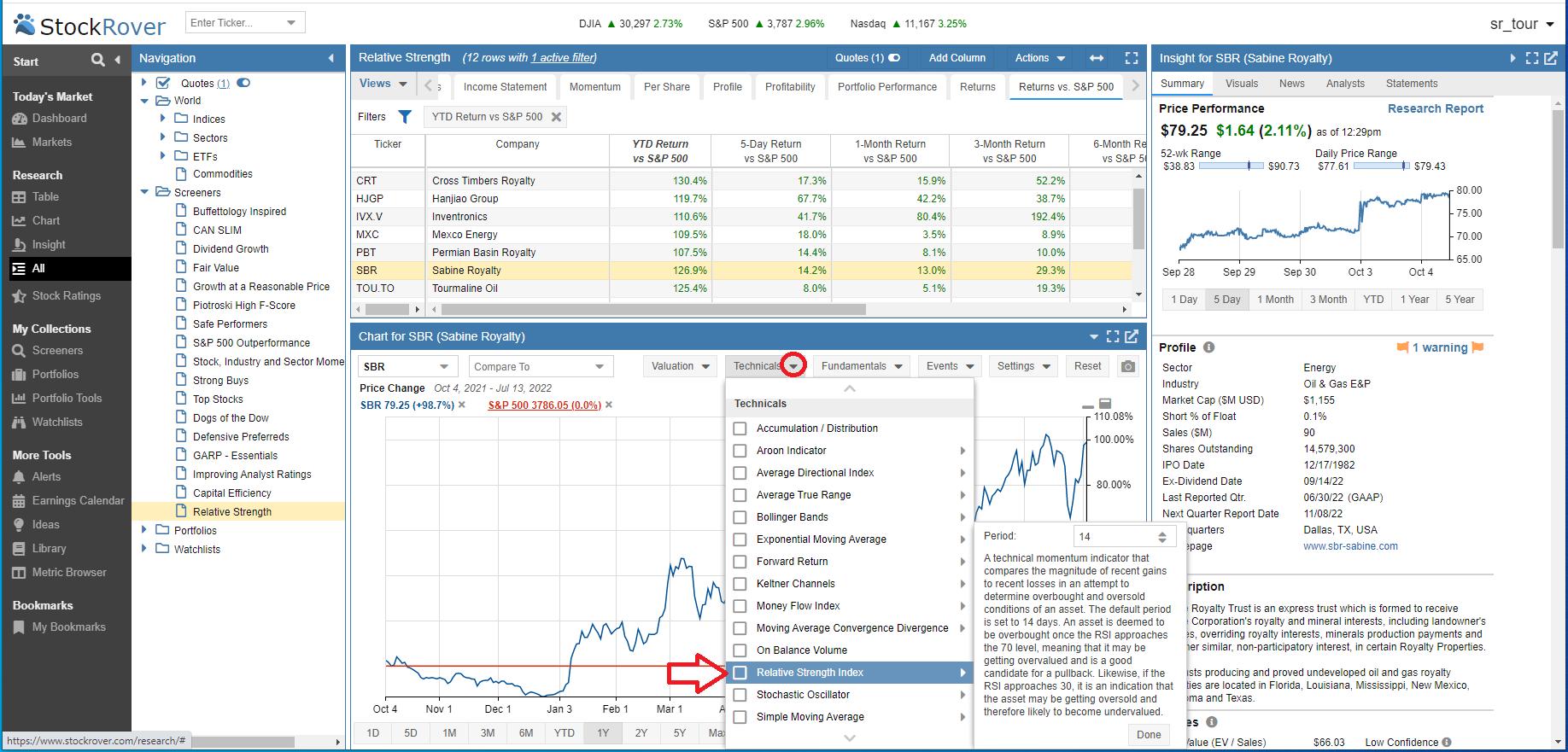
Task: Open the Table research view
Action: point(36,197)
